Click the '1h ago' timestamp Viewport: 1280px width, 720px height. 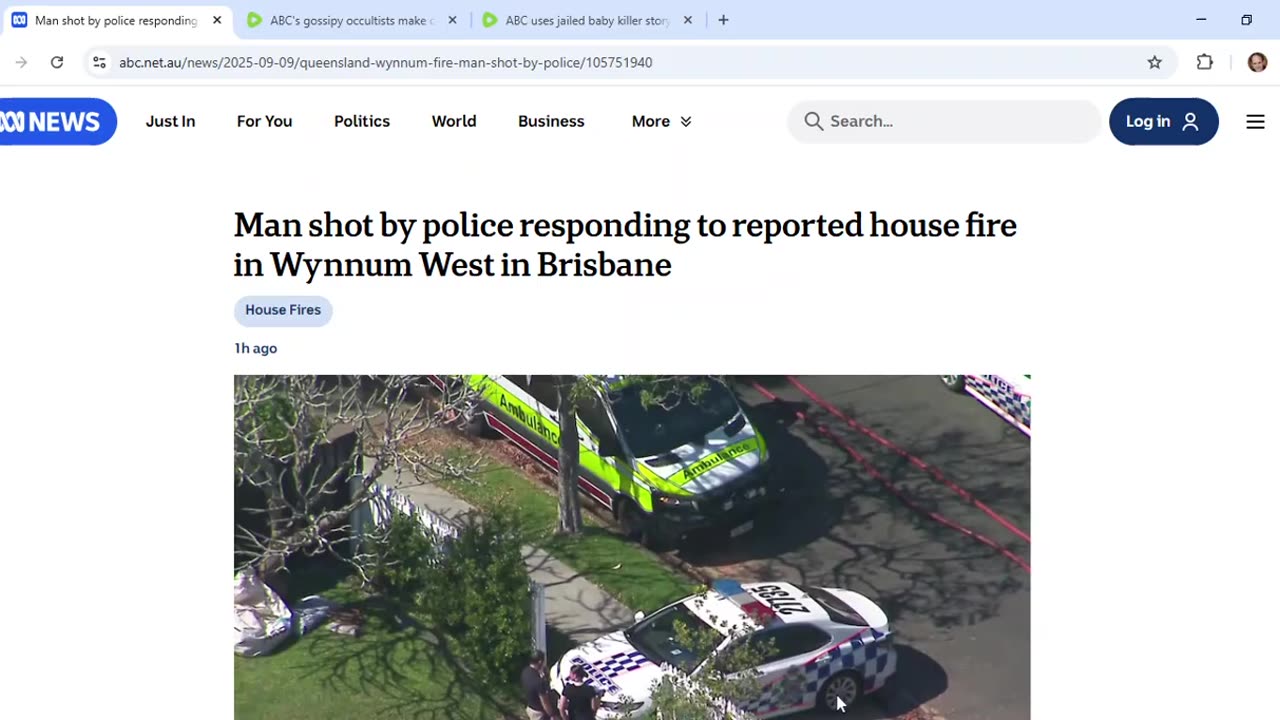tap(256, 348)
